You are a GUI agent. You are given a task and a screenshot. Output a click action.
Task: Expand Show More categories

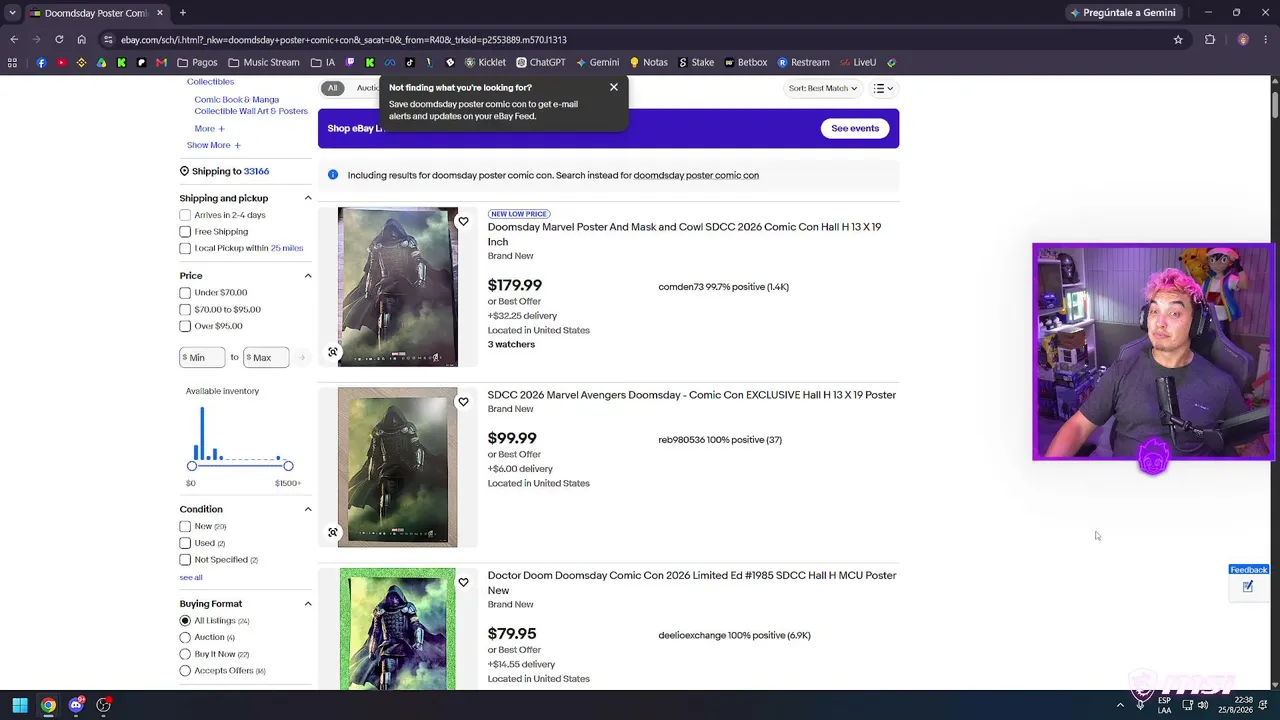[214, 145]
